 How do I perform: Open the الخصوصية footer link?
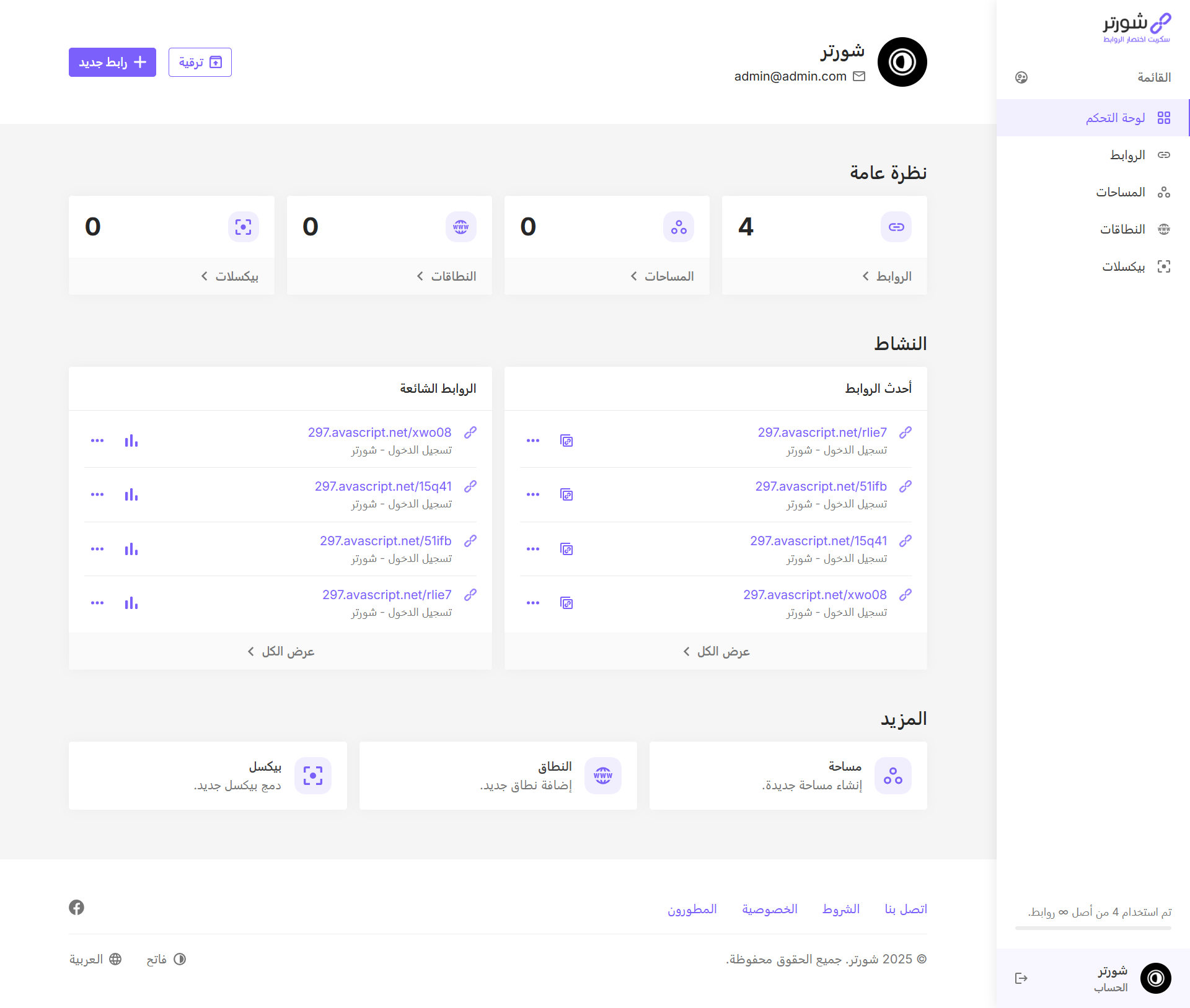(770, 909)
